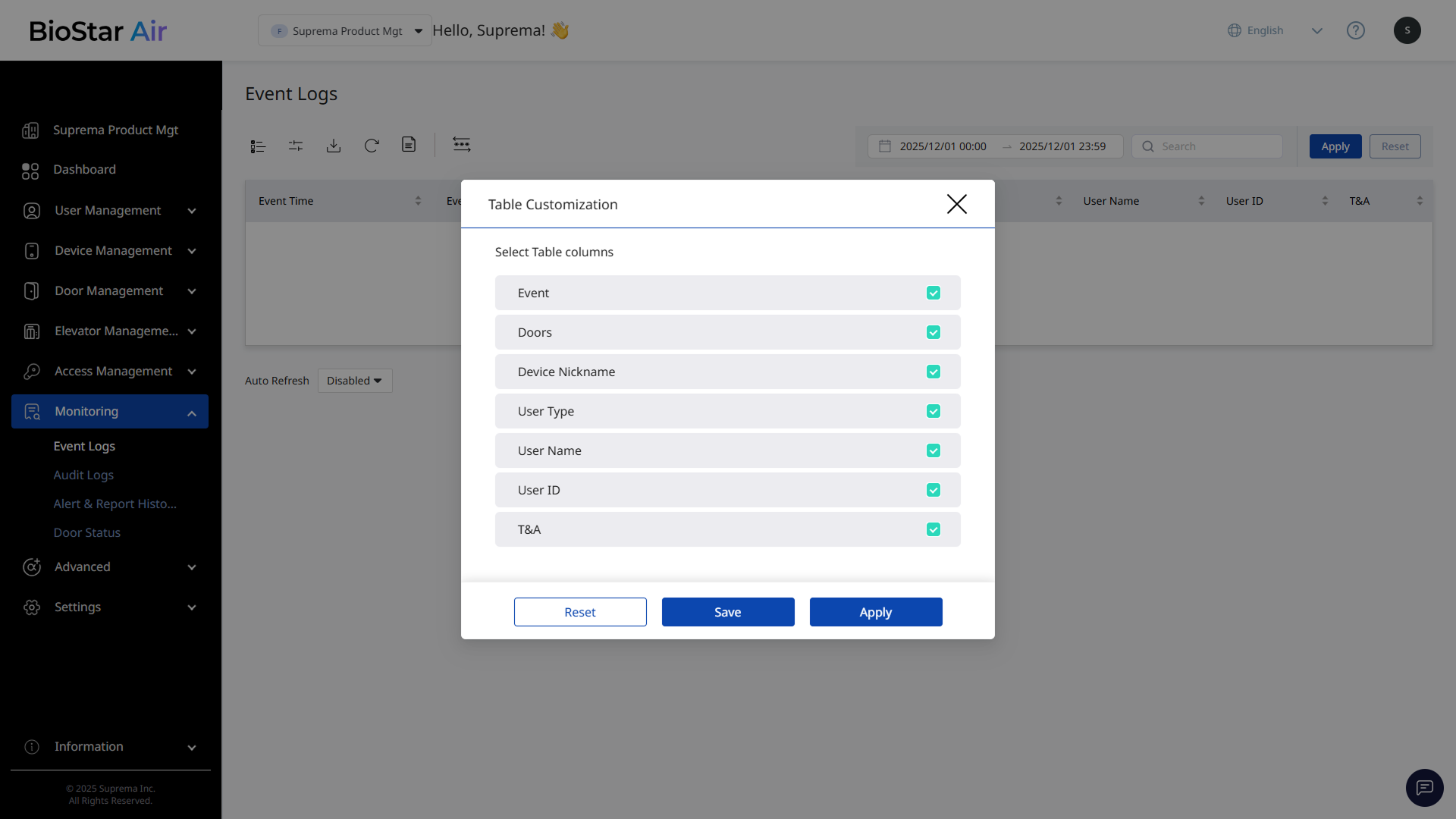This screenshot has height=819, width=1456.
Task: Open the Auto Refresh Disabled dropdown
Action: coord(354,381)
